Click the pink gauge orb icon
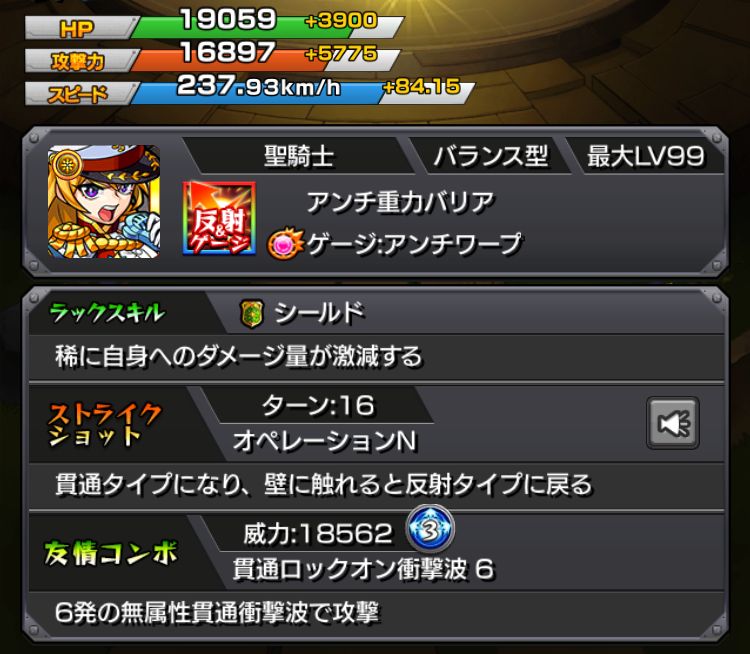This screenshot has height=654, width=750. click(285, 245)
